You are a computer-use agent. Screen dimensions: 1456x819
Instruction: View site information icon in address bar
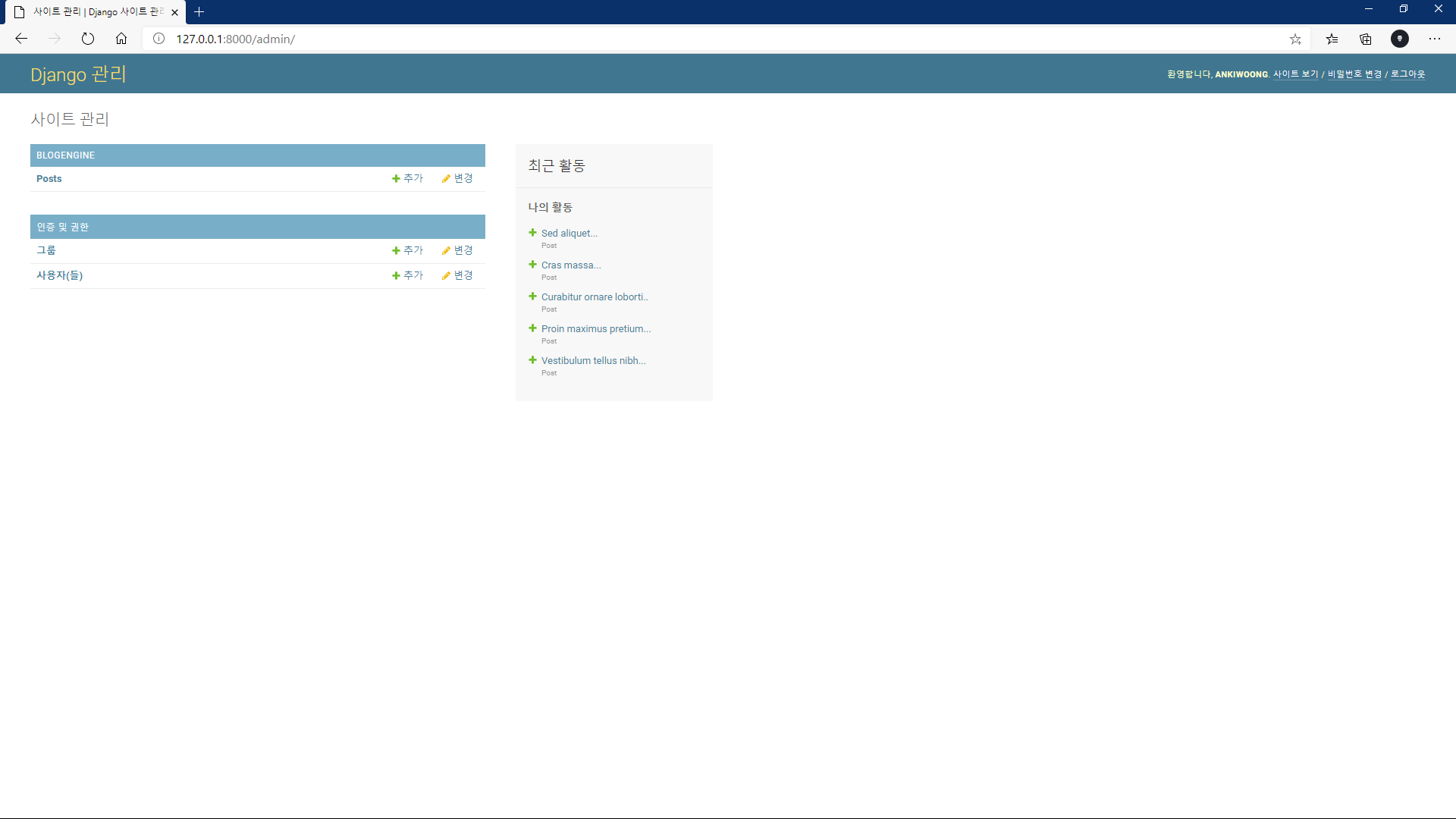(x=159, y=39)
